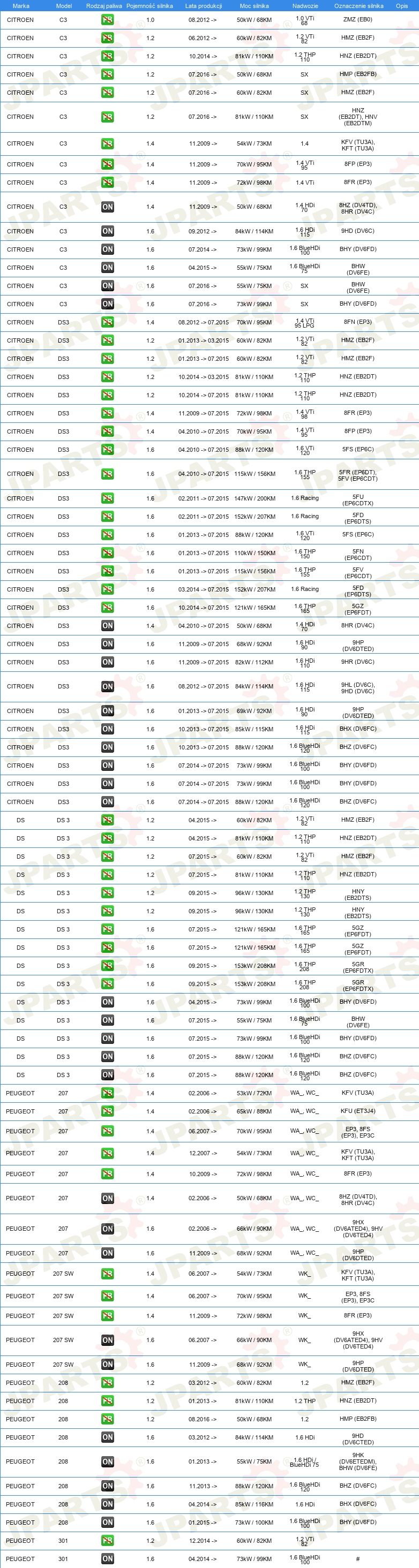The image size is (419, 1568).
Task: Select petrol icon in C3 10.2014 HNZ (EB2DT) row
Action: tap(107, 56)
